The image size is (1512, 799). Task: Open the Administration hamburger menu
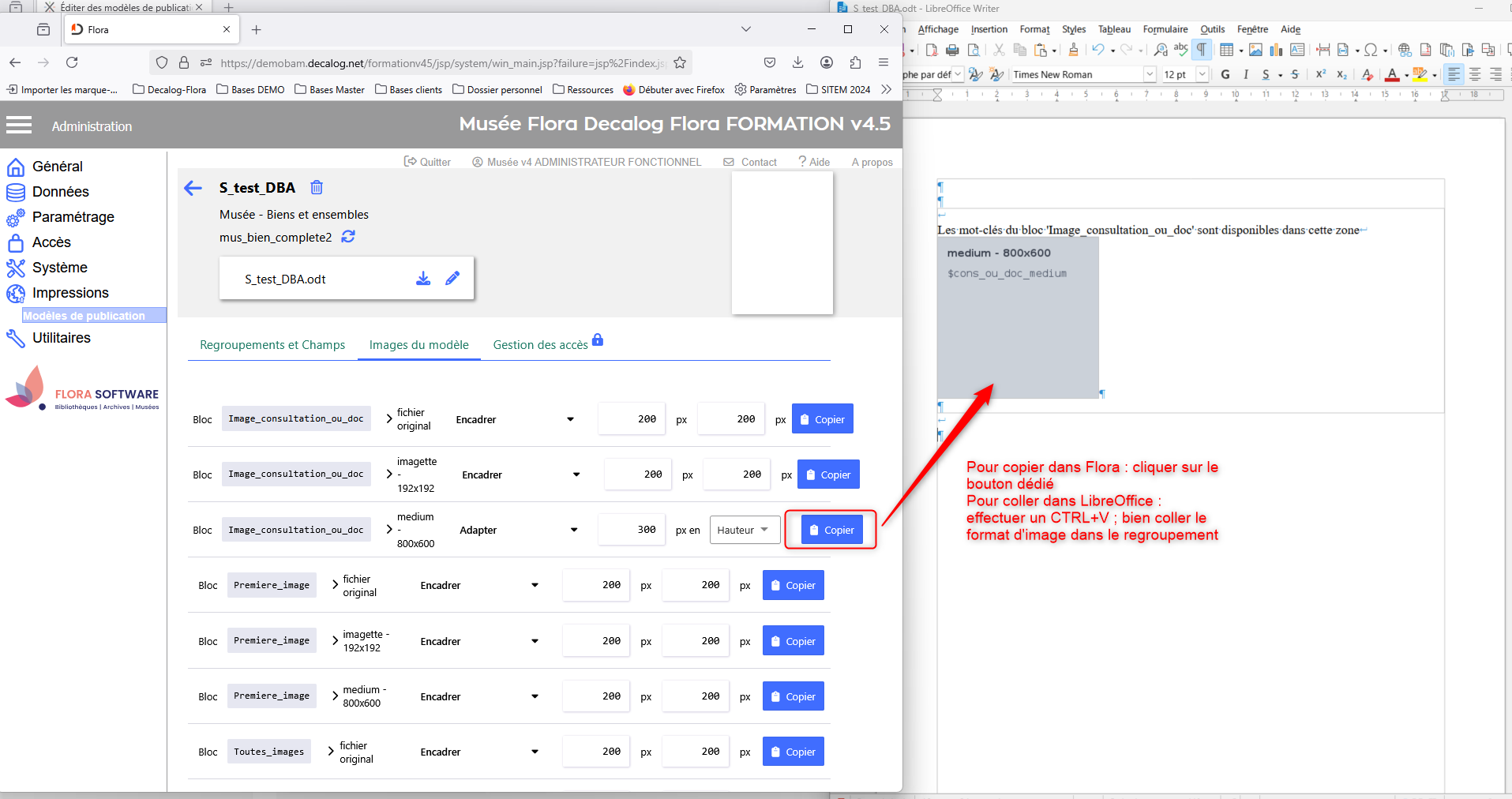pyautogui.click(x=19, y=126)
